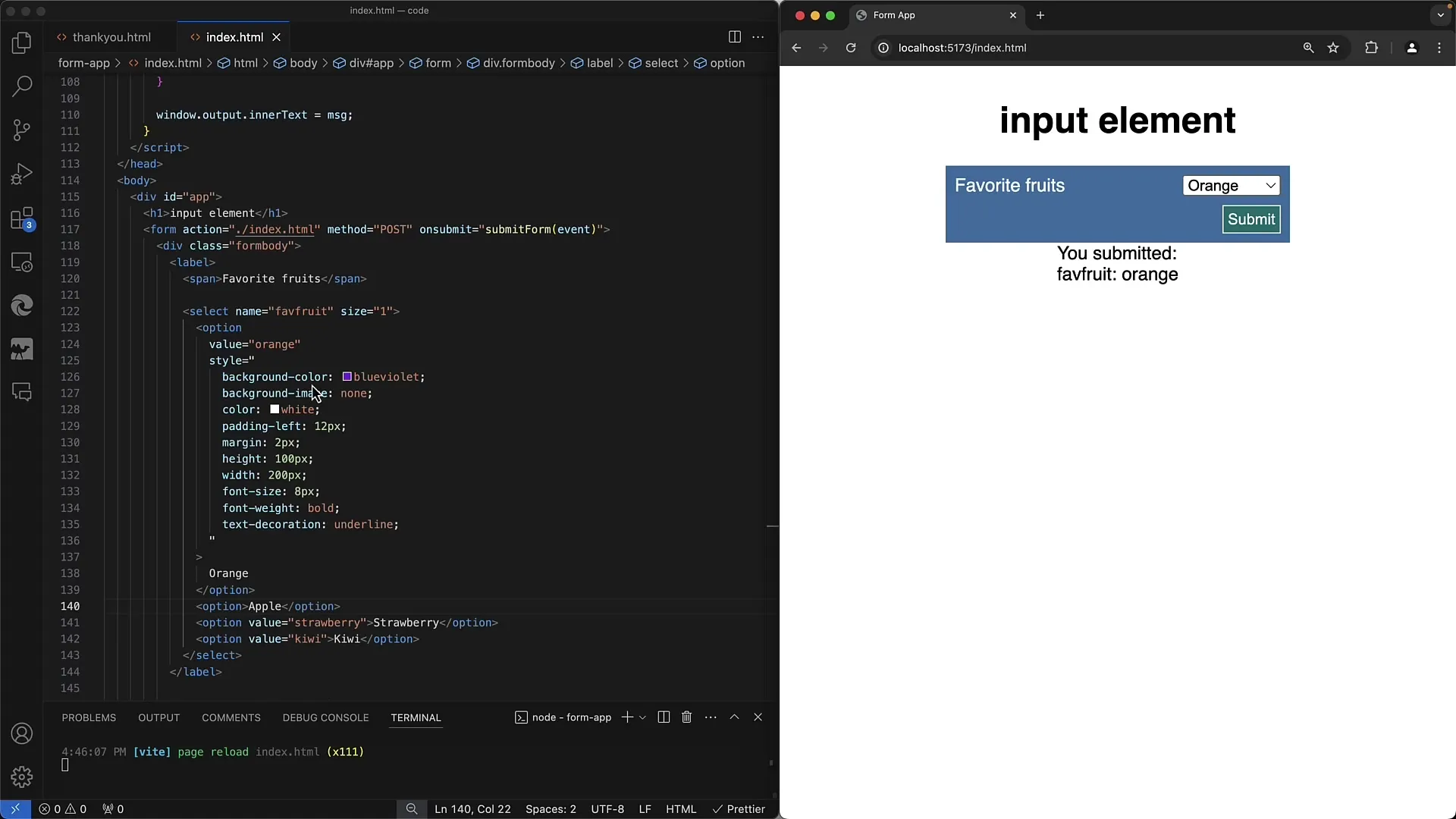Switch to the PROBLEMS tab
This screenshot has height=819, width=1456.
click(x=88, y=717)
